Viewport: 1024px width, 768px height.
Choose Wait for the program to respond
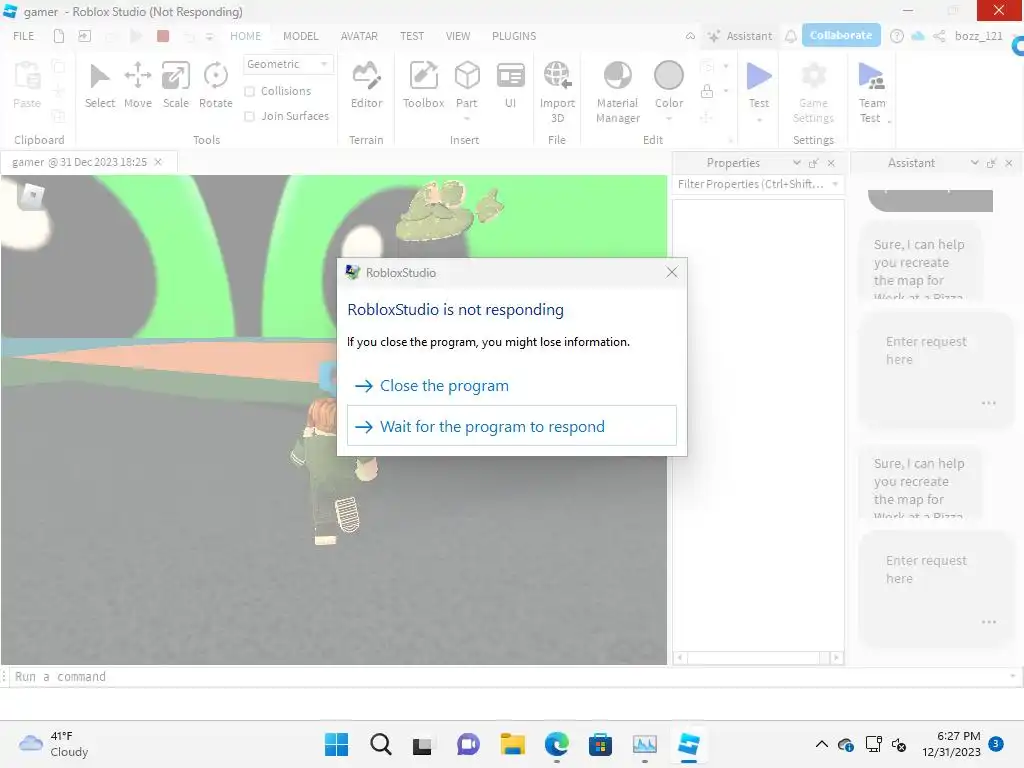click(x=511, y=426)
